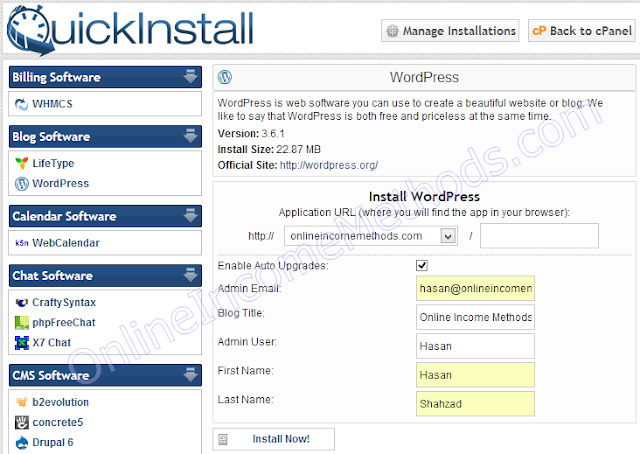This screenshot has height=454, width=640.
Task: Click the Blog Title input field
Action: click(475, 317)
